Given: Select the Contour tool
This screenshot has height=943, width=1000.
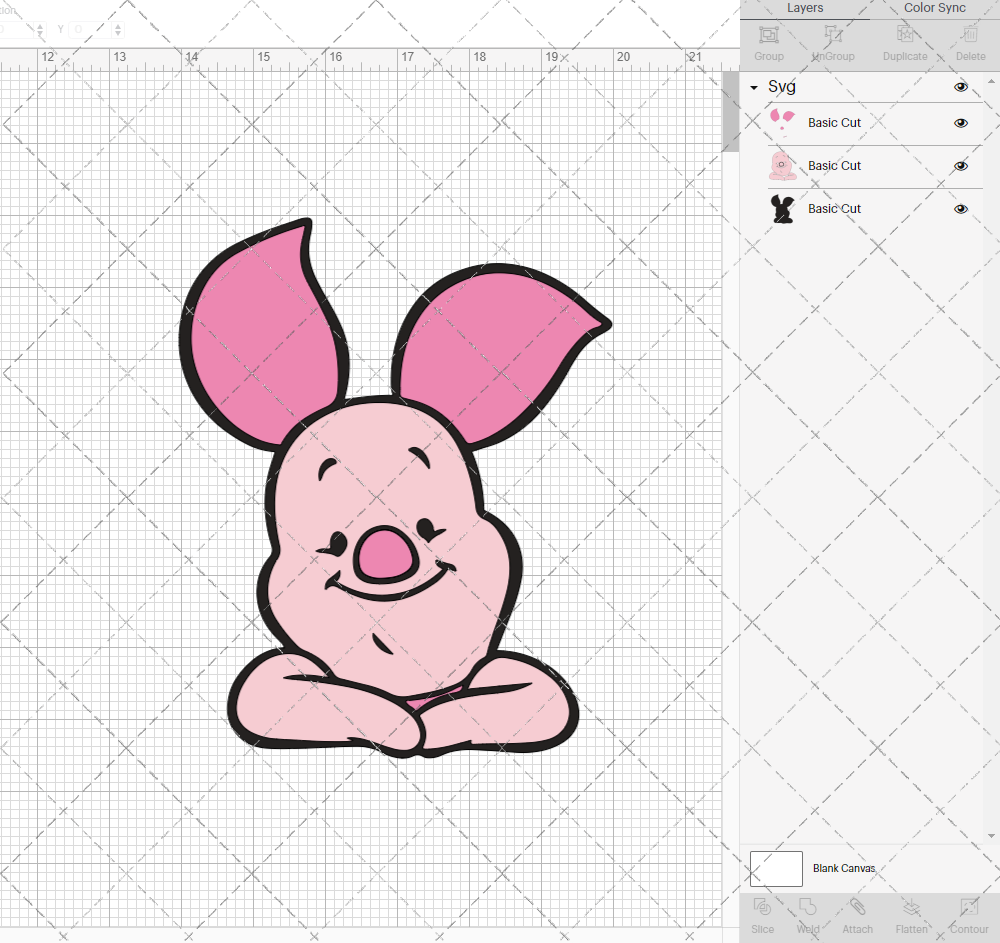Looking at the screenshot, I should point(969,907).
